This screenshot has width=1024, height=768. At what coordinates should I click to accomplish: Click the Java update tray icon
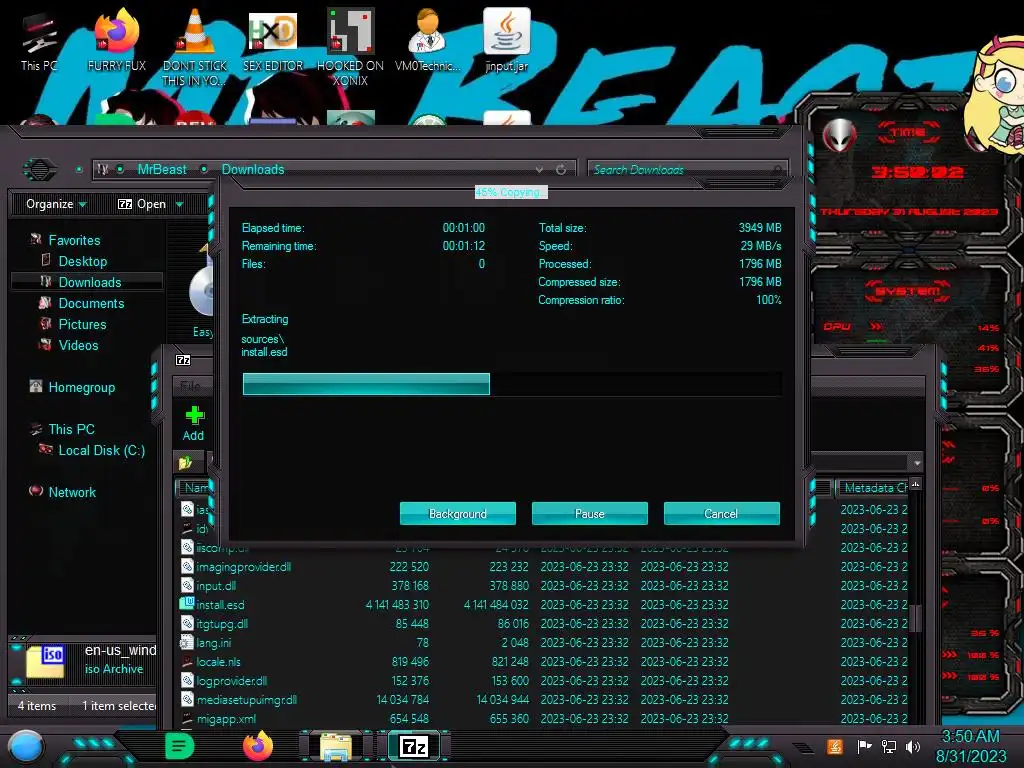click(834, 746)
